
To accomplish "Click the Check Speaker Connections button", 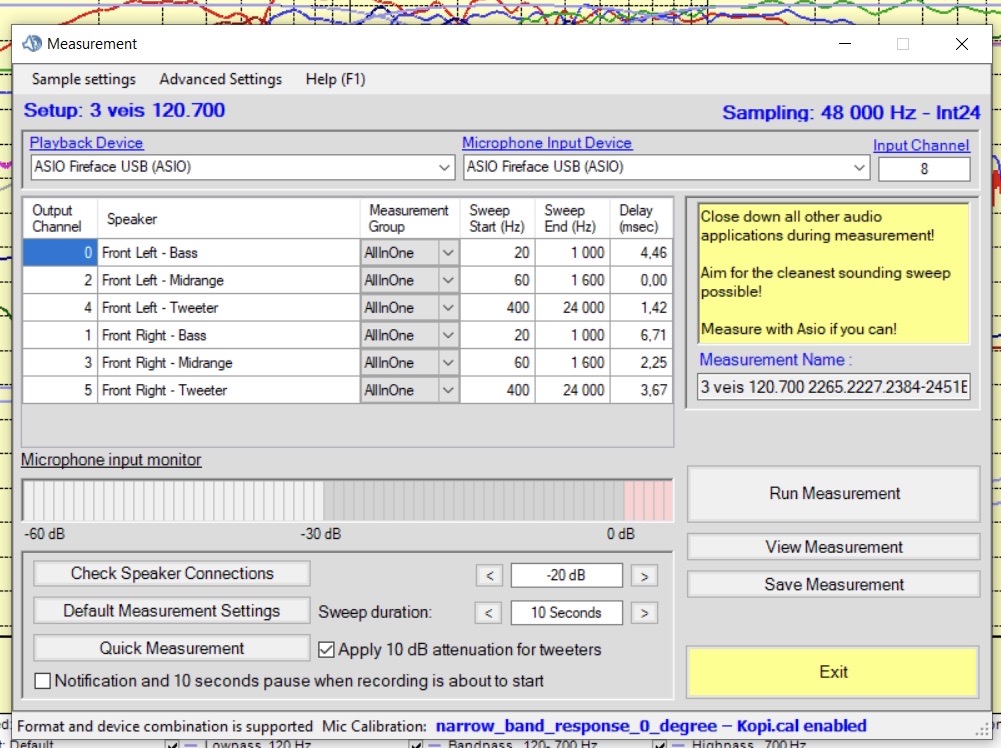I will click(172, 574).
